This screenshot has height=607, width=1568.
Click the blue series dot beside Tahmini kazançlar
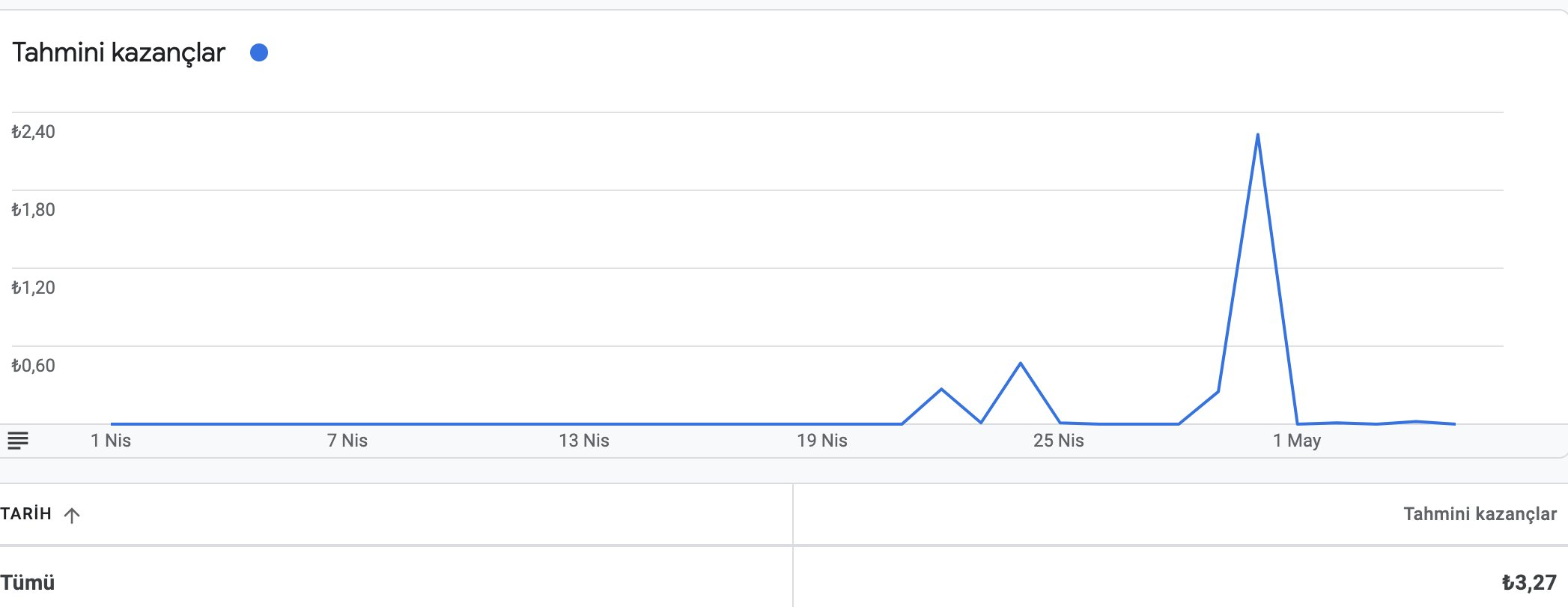259,52
